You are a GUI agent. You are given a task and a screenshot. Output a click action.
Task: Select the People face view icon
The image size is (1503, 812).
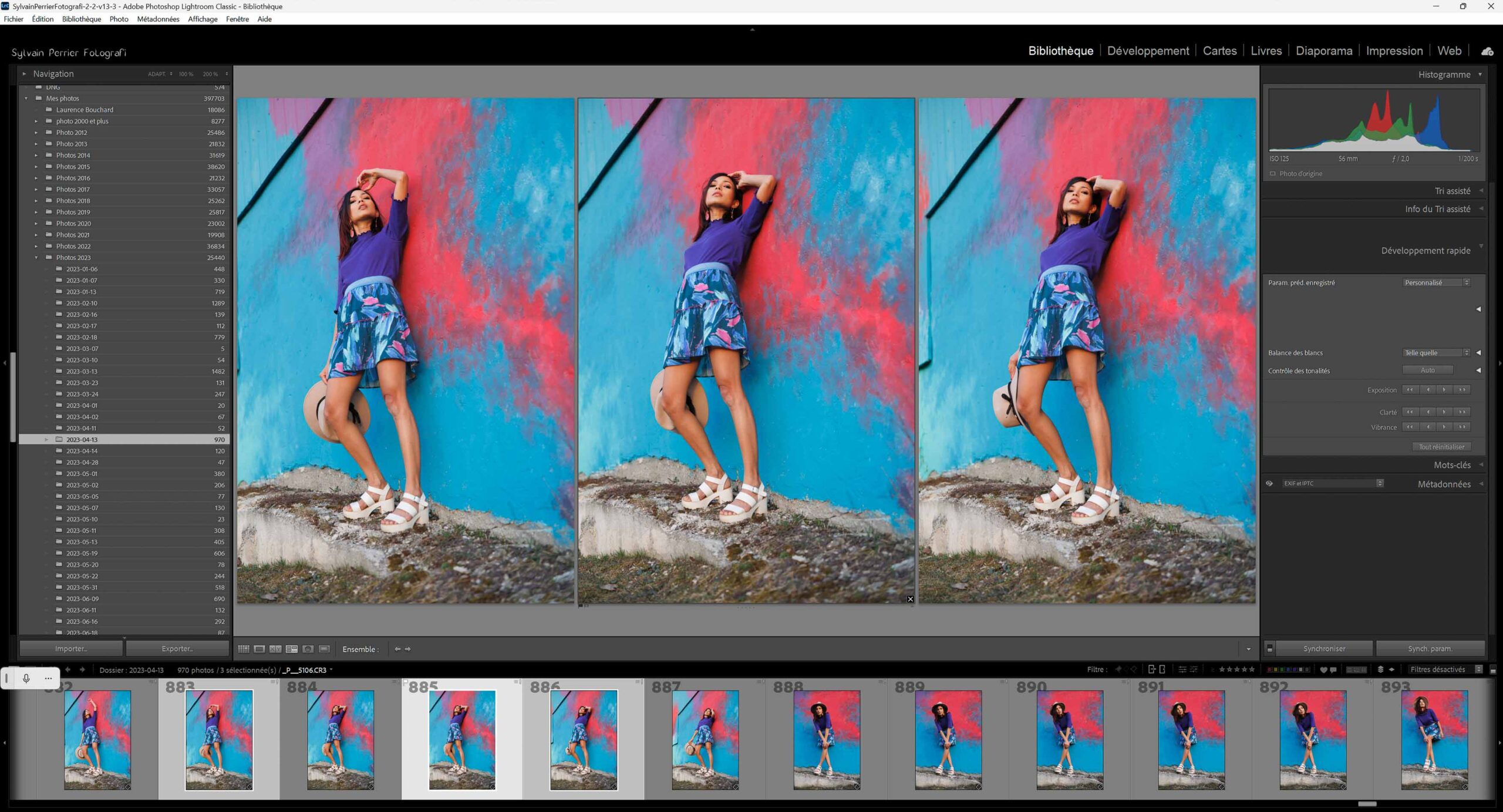coord(308,649)
